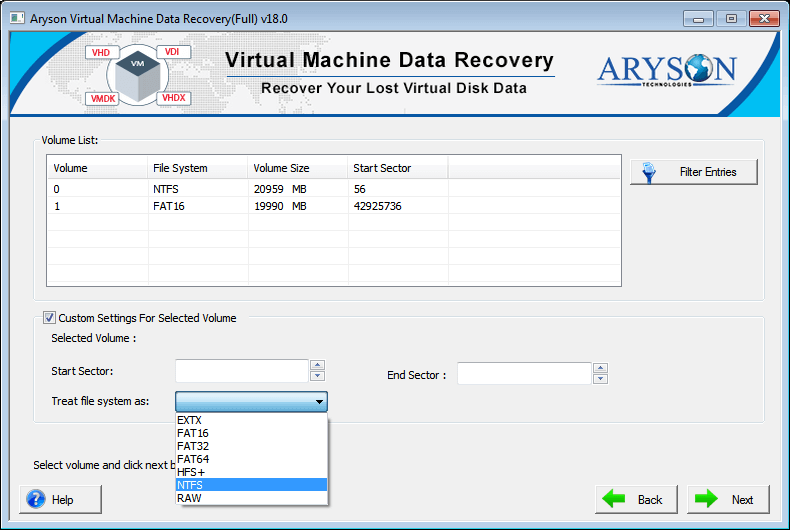Increase the End Sector value
The width and height of the screenshot is (790, 530).
click(600, 368)
